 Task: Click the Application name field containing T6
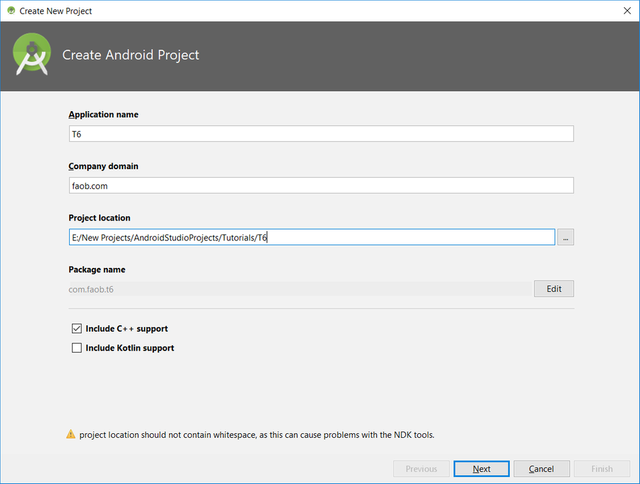click(321, 134)
